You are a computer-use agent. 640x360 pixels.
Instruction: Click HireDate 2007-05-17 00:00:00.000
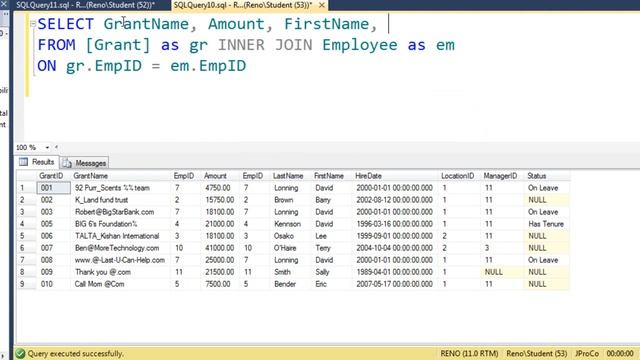(394, 284)
